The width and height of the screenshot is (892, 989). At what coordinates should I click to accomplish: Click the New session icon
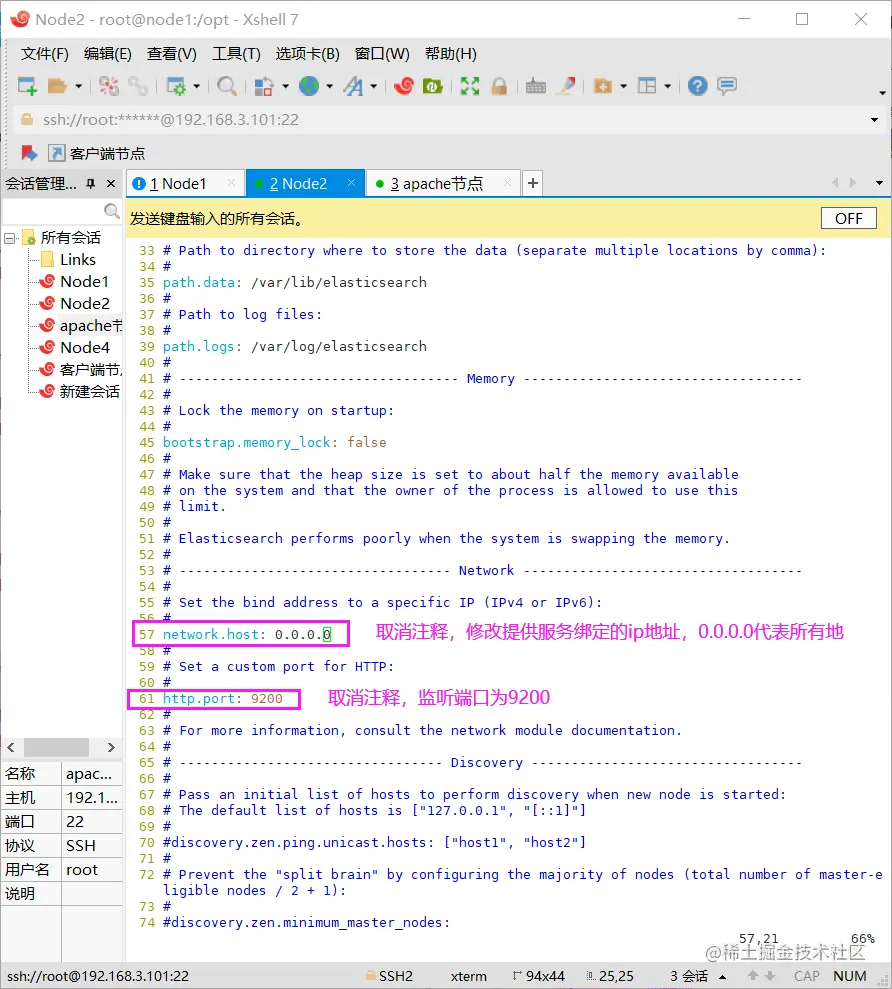pos(27,86)
